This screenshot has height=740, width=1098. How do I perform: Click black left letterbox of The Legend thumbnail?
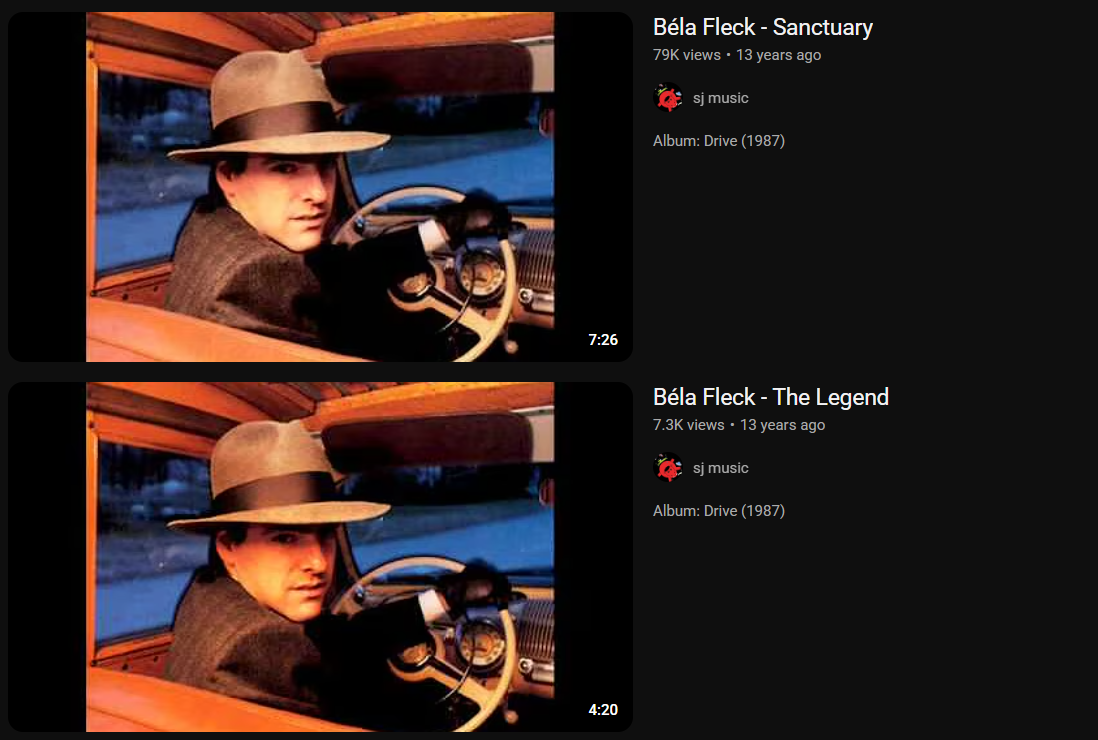coord(47,557)
